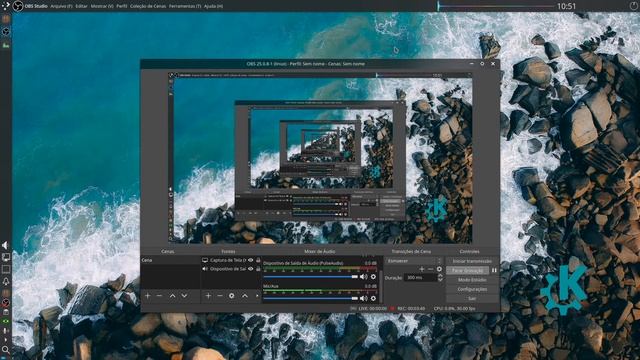The image size is (640, 360).
Task: Click the OBS preview canvas
Action: [320, 158]
